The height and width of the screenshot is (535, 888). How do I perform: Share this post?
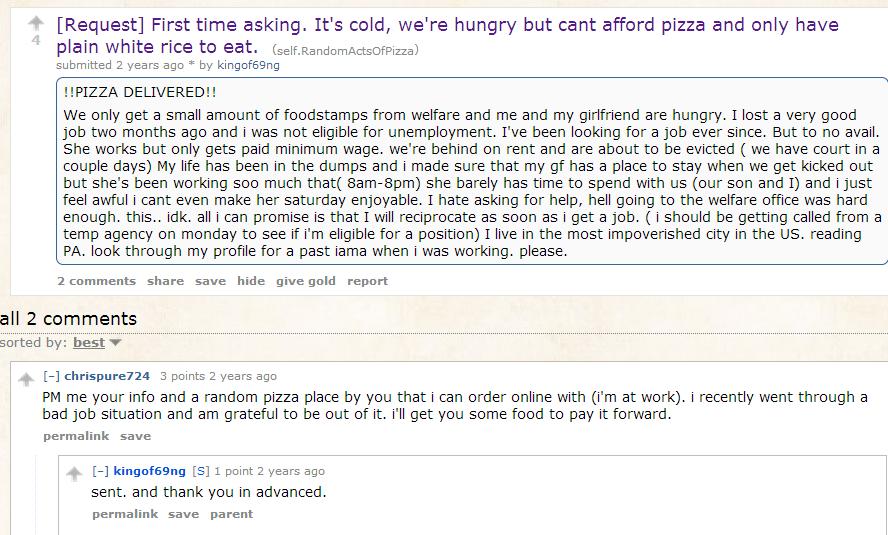165,281
